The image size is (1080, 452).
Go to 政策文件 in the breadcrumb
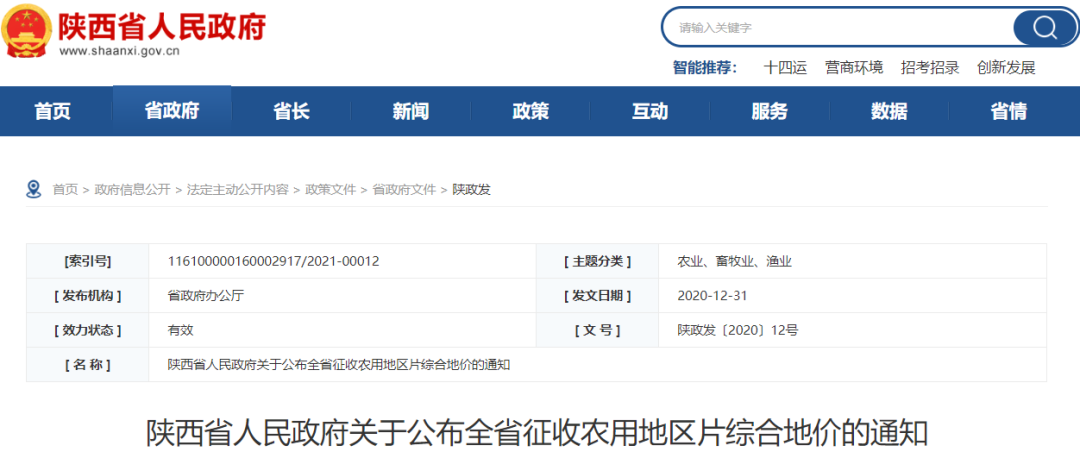click(331, 189)
